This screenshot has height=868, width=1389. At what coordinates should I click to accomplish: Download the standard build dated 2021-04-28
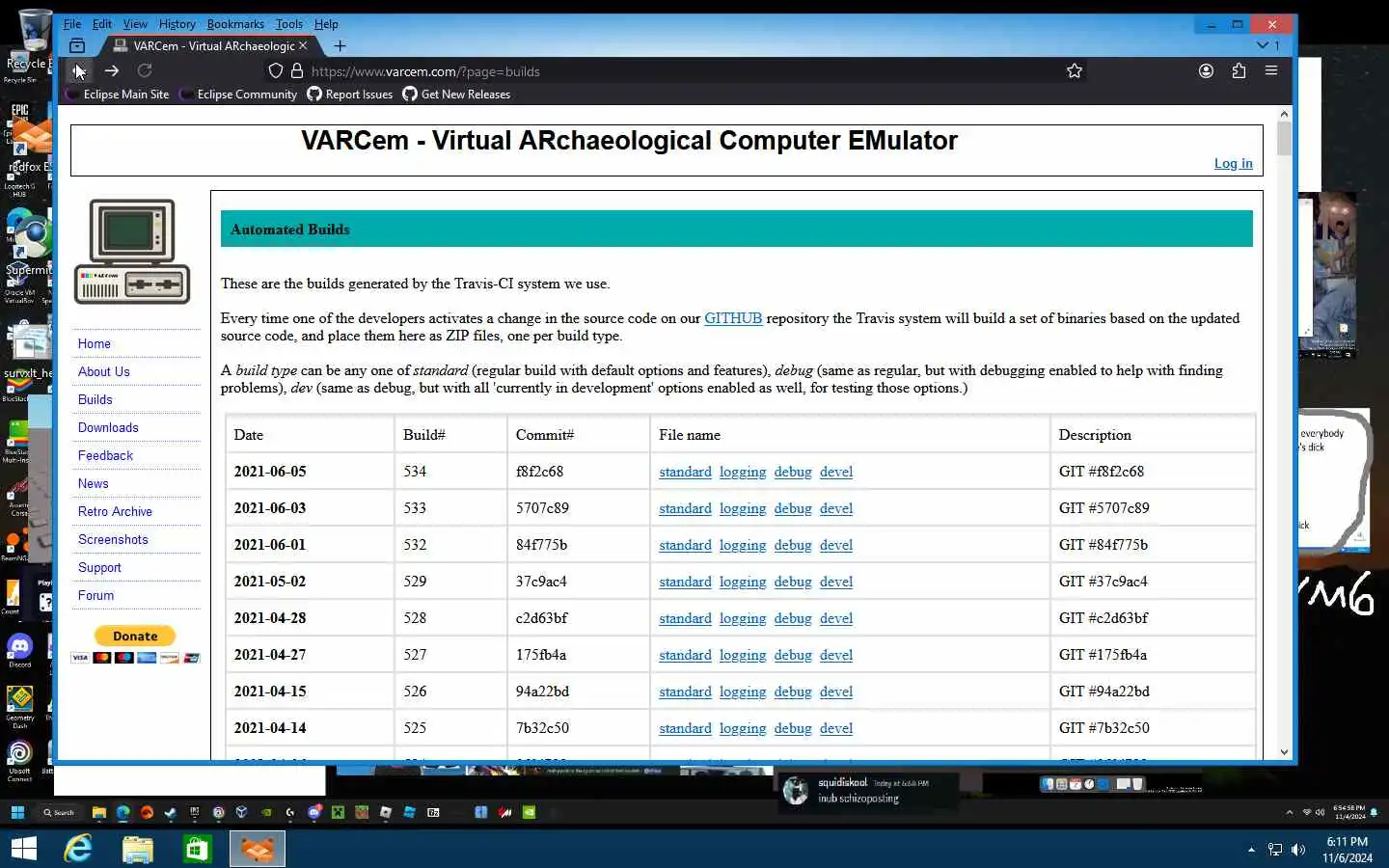(x=685, y=618)
